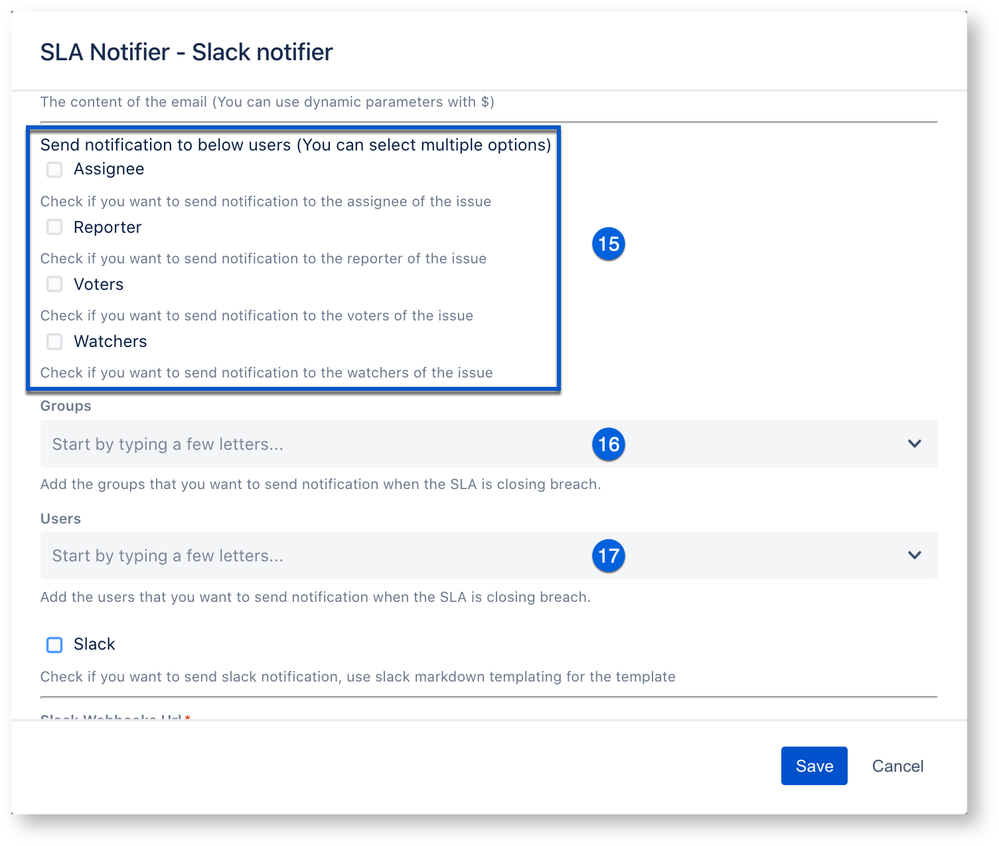This screenshot has width=999, height=846.
Task: Expand the Users chevron arrow
Action: [x=913, y=555]
